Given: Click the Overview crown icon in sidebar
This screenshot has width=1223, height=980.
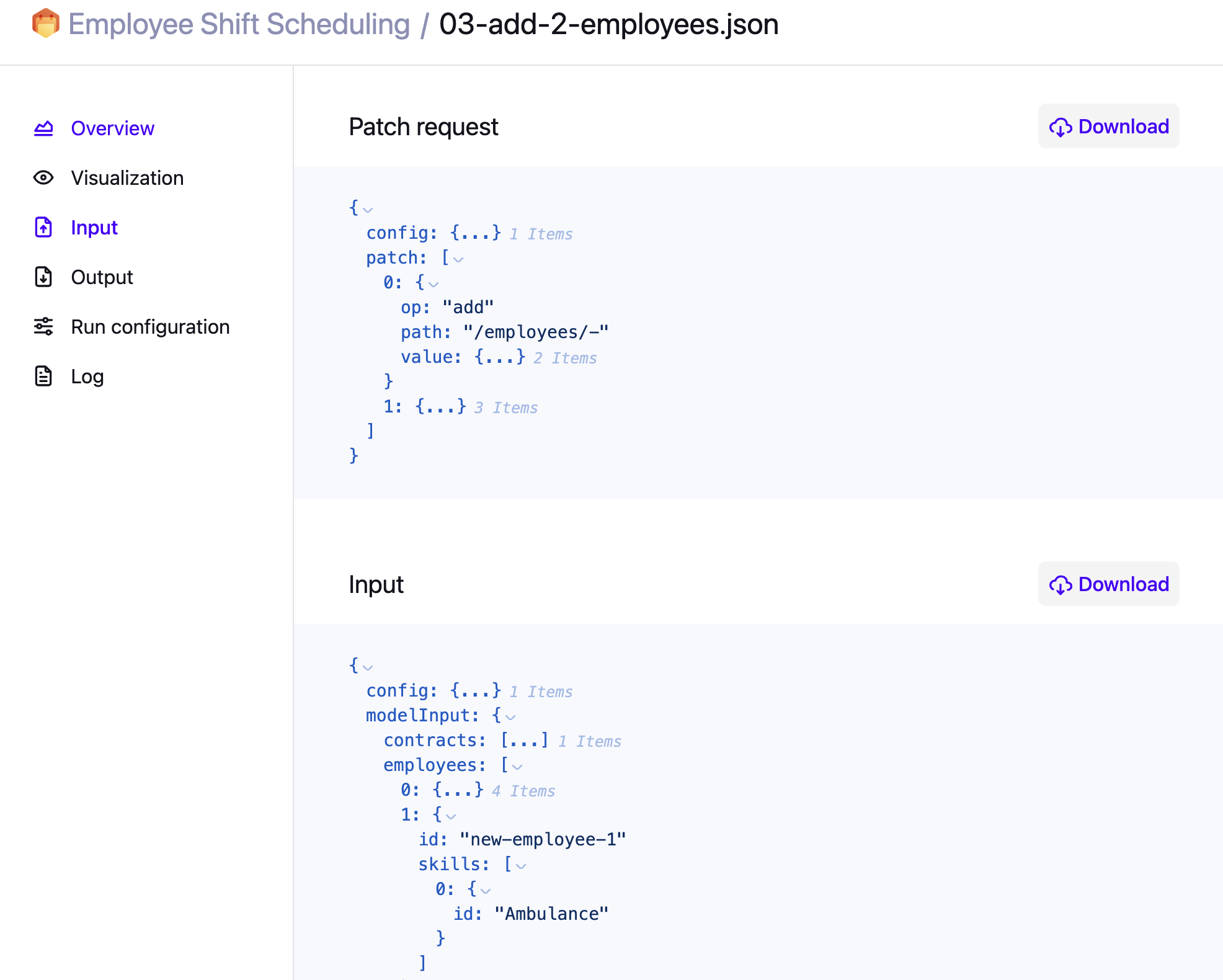Looking at the screenshot, I should click(43, 128).
